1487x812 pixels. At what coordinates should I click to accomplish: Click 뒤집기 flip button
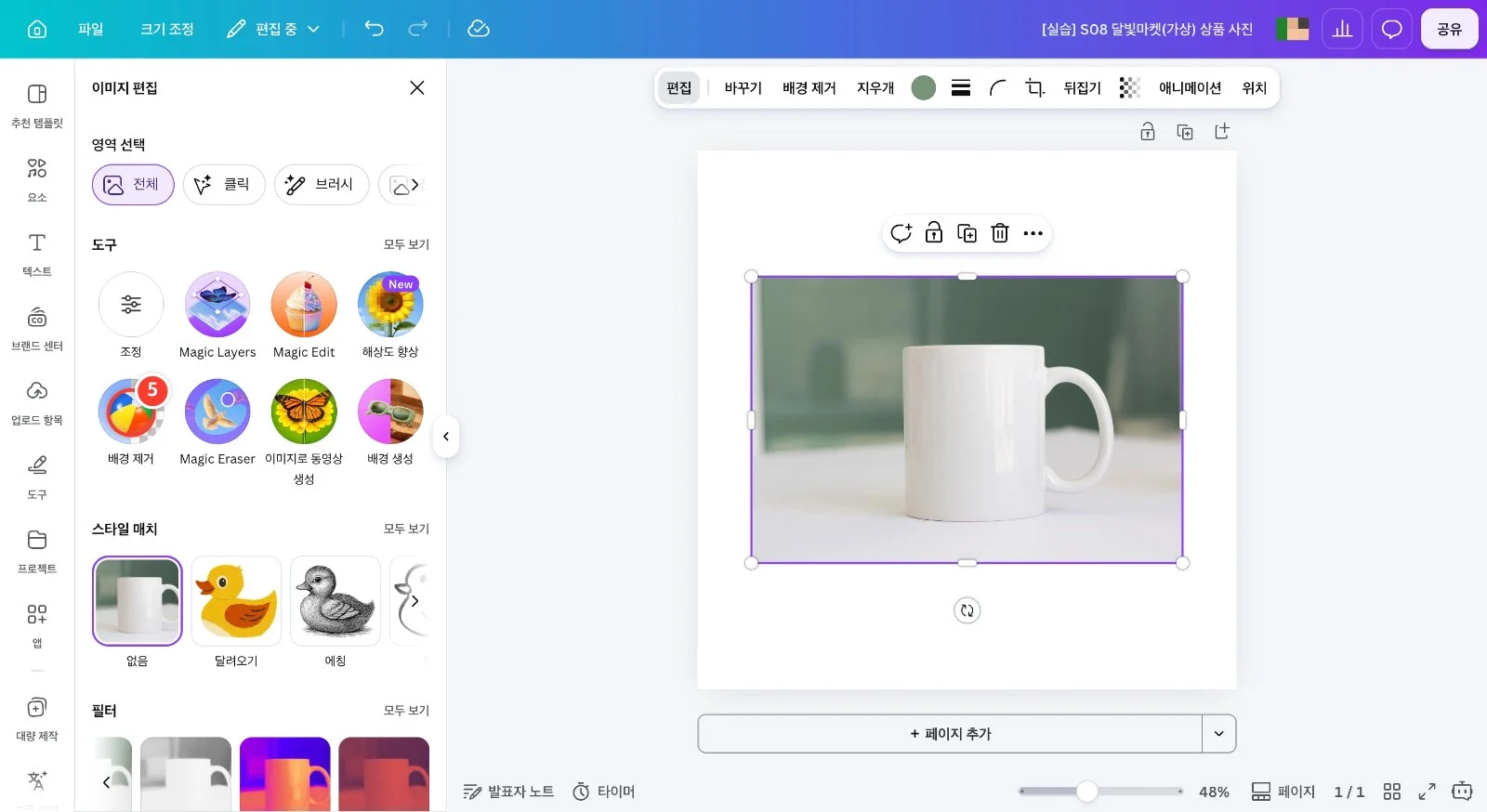pyautogui.click(x=1083, y=87)
